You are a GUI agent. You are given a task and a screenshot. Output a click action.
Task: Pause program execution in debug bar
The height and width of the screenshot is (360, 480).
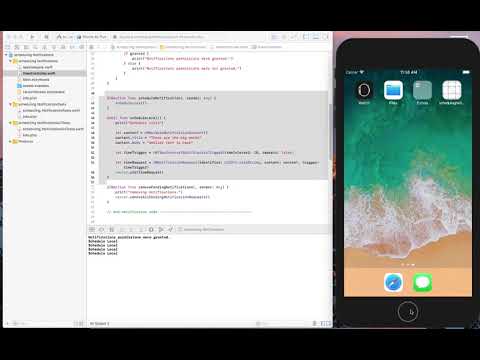tap(112, 229)
